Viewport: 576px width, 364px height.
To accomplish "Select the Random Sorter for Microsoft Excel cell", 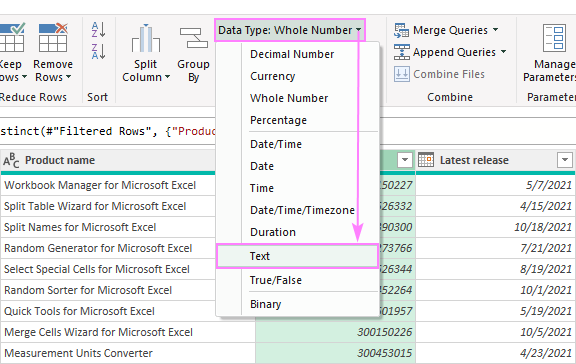I will pos(108,290).
